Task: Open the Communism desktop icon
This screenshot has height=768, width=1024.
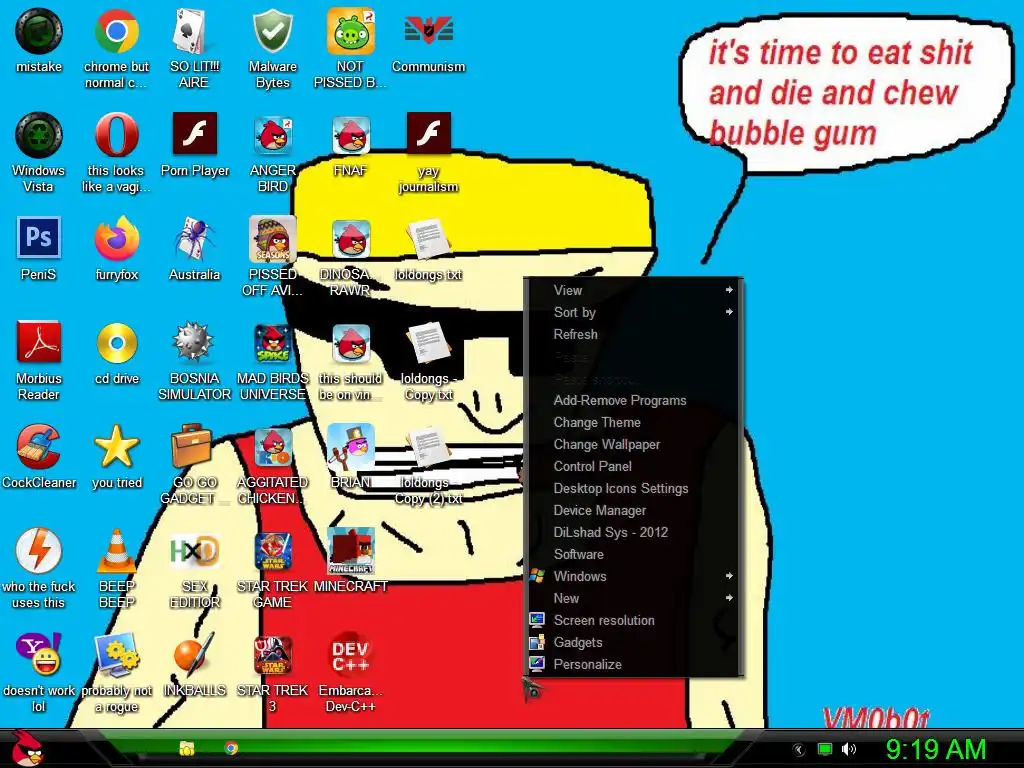Action: (428, 31)
